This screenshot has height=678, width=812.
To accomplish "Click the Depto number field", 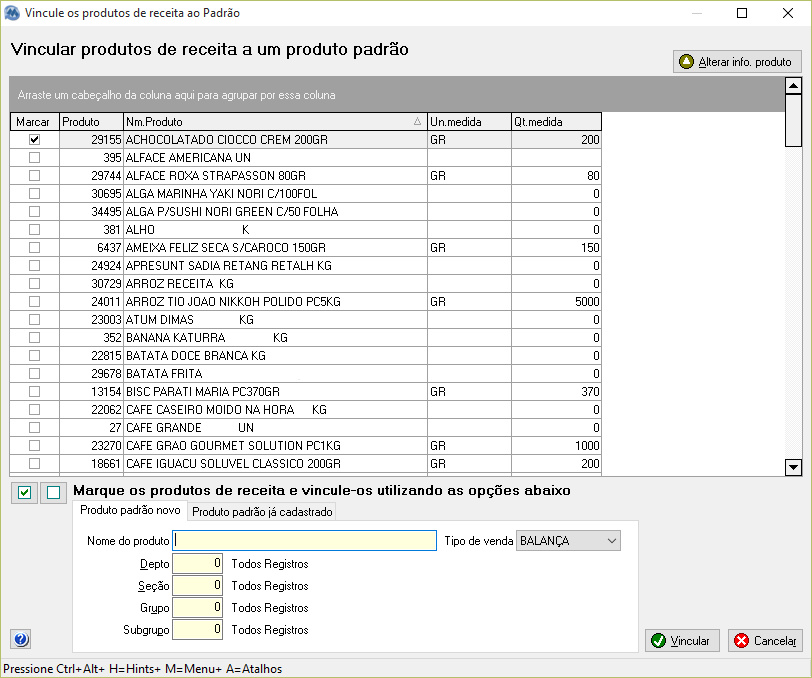I will 197,564.
